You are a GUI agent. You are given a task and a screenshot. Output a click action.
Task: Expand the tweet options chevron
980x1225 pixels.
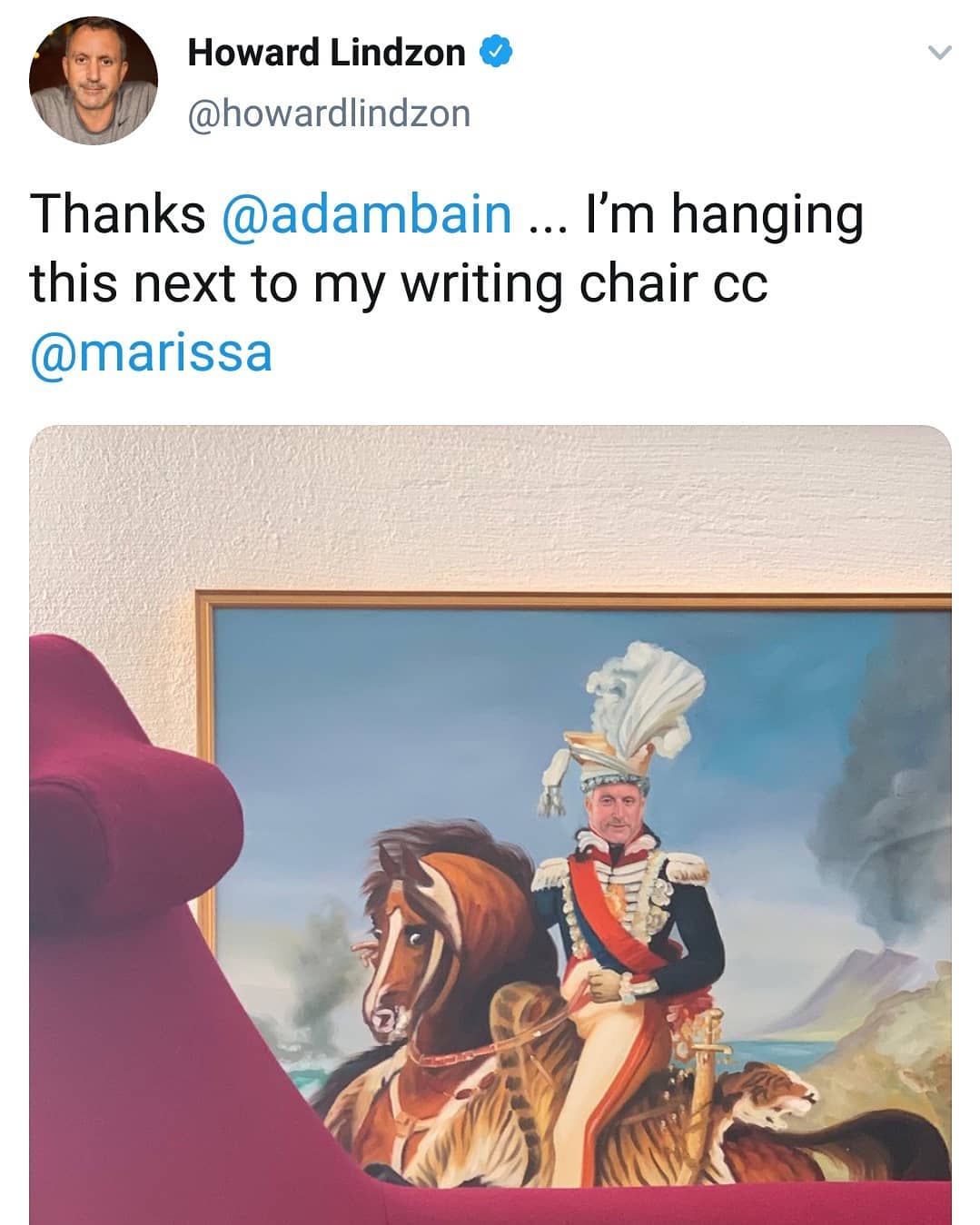[940, 53]
